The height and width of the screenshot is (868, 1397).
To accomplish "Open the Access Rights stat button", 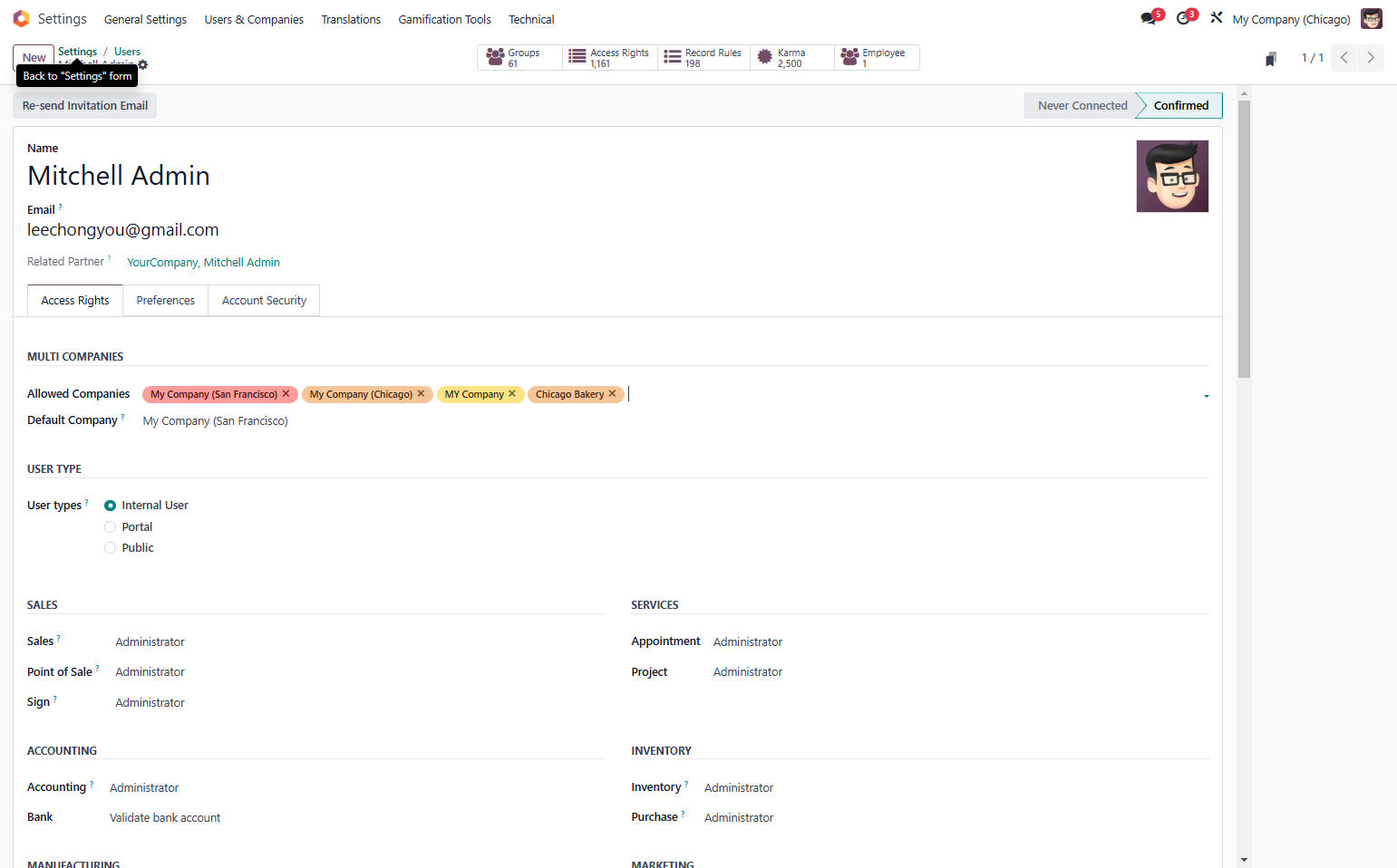I will [610, 58].
